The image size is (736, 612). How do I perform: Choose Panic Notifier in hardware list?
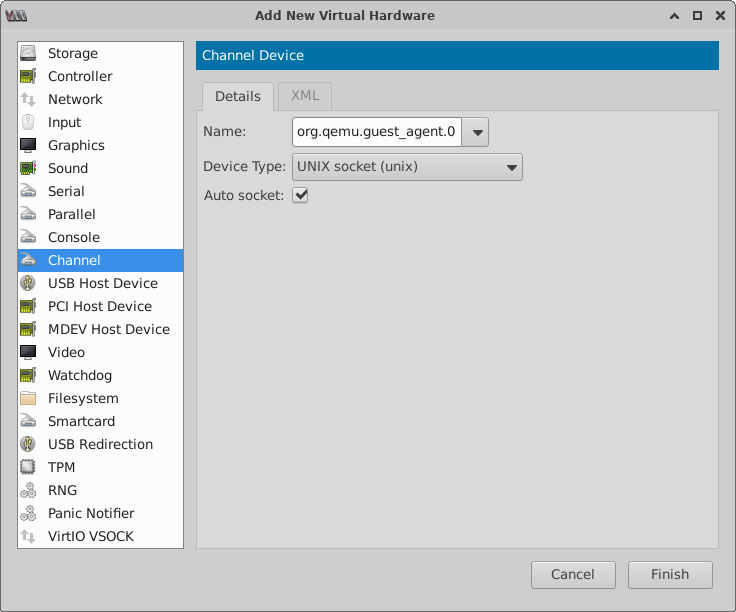91,513
